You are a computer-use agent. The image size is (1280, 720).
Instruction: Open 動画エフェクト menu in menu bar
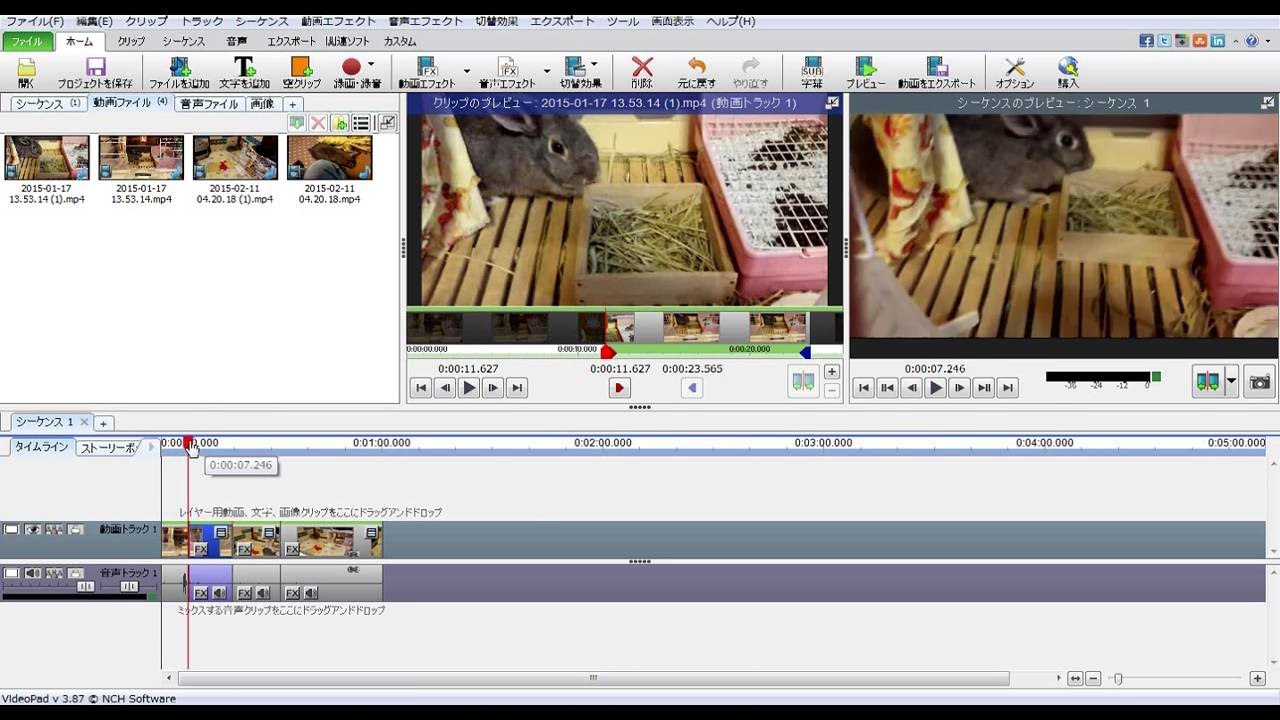tap(339, 21)
